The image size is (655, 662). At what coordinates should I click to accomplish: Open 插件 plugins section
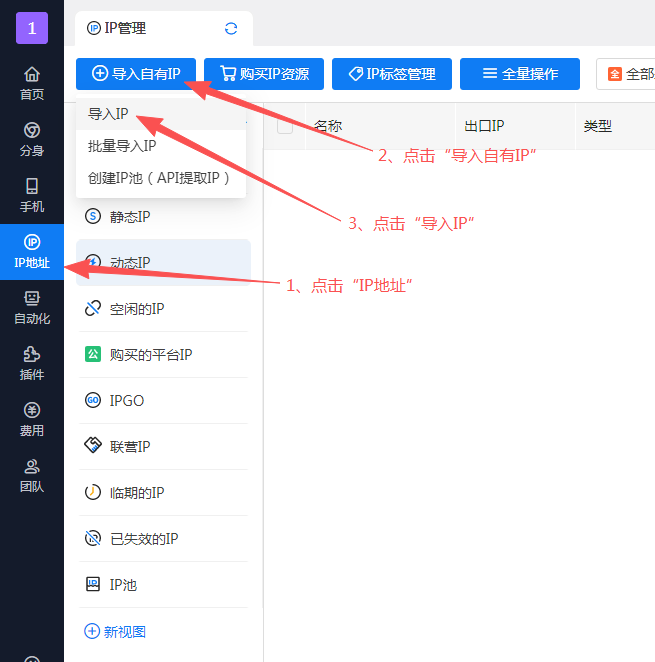[32, 364]
